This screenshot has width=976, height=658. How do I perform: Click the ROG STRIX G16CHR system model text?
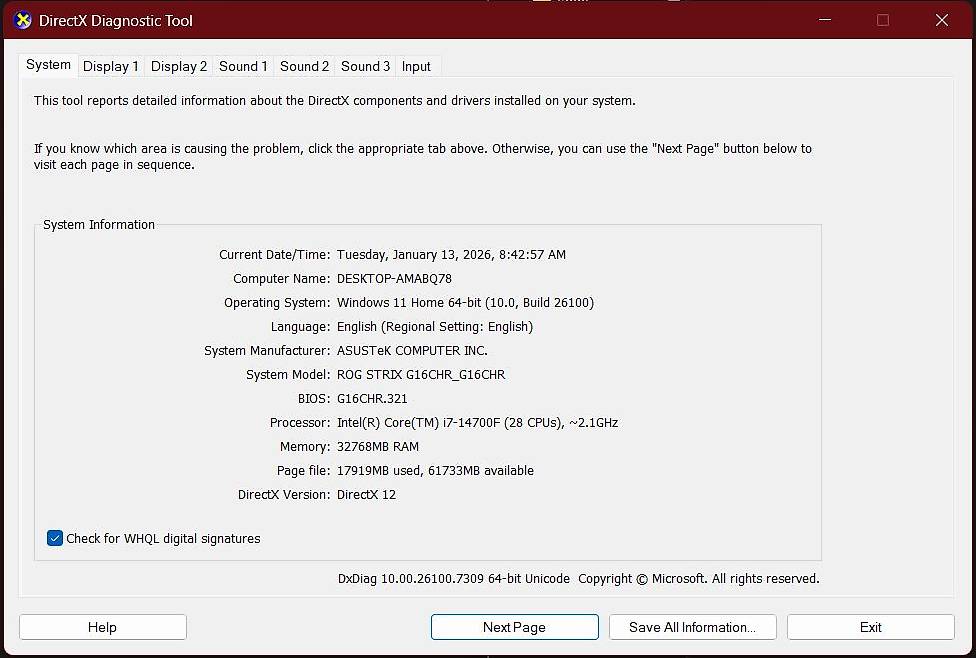(420, 375)
